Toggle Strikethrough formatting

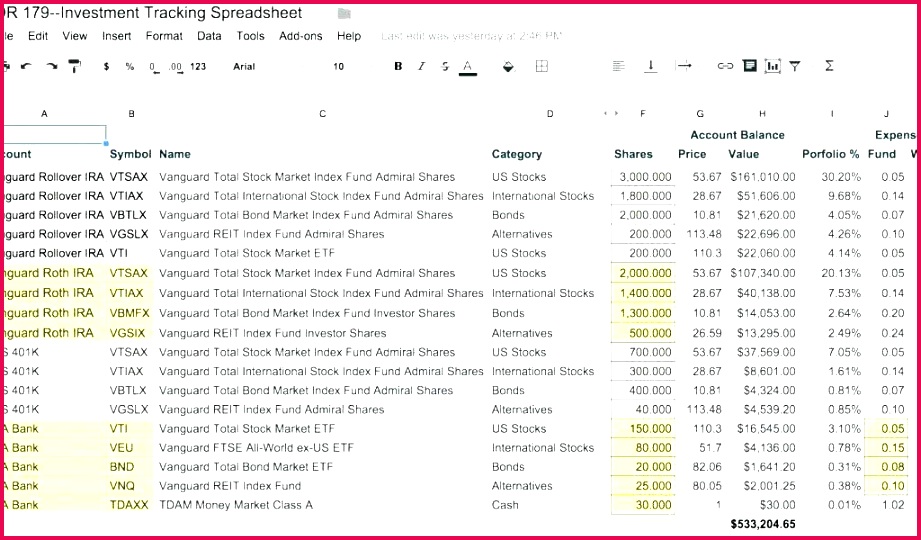tap(445, 66)
